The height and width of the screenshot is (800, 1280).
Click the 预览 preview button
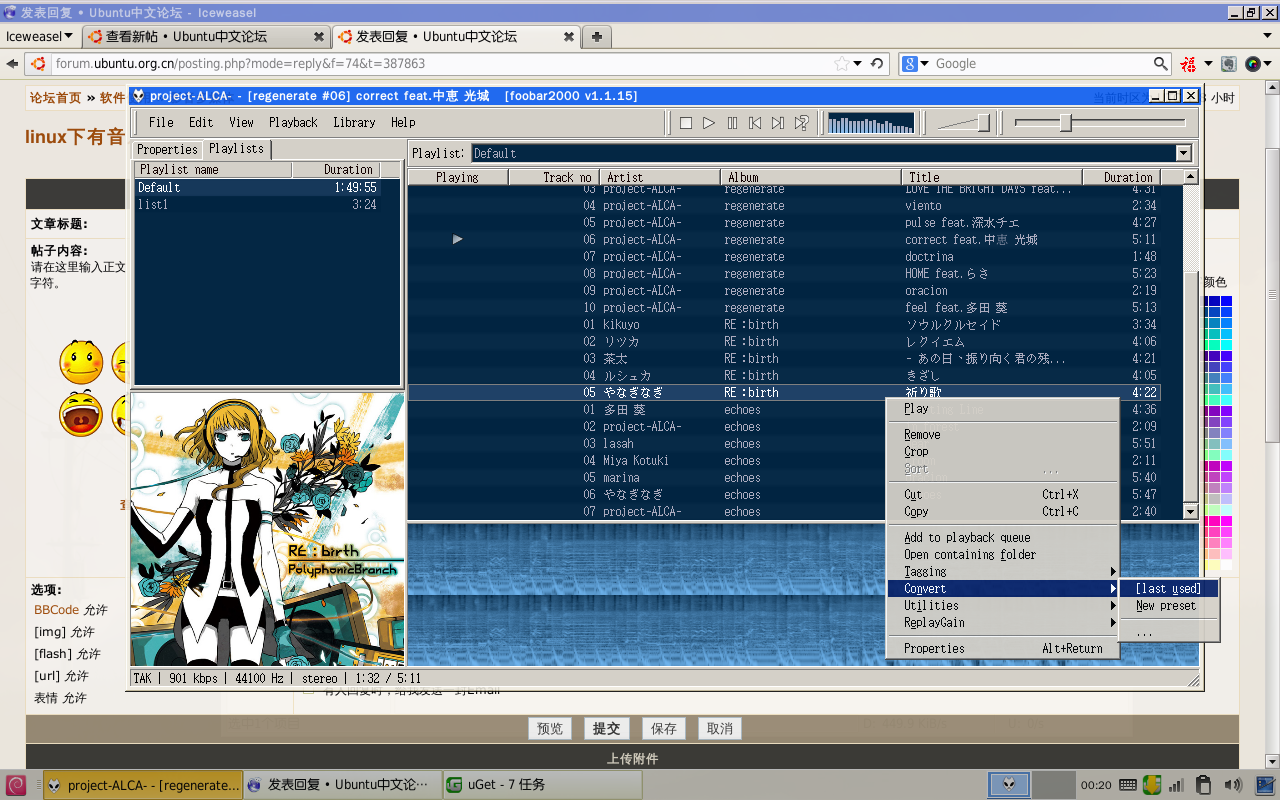[550, 729]
